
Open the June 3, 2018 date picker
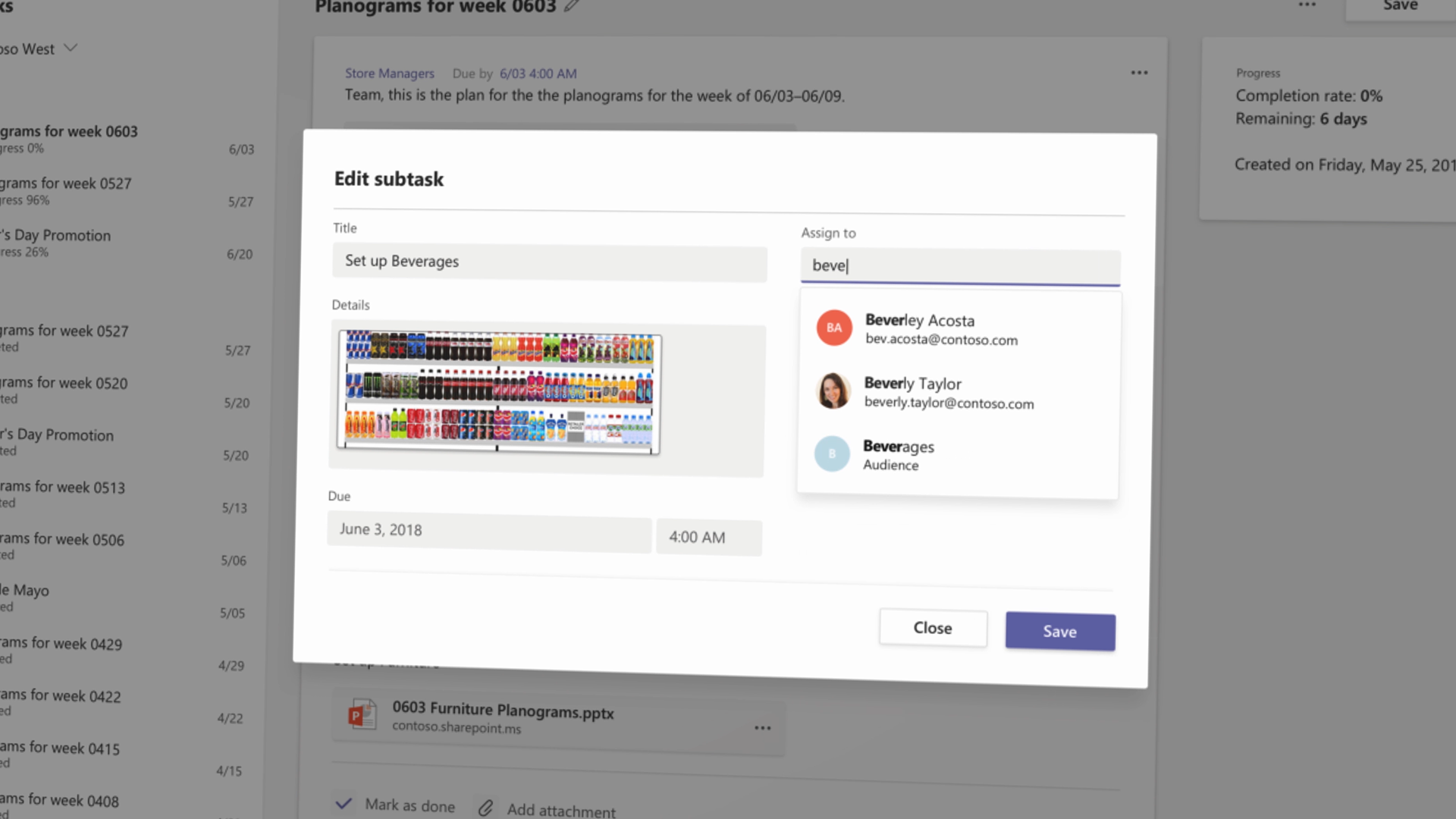coord(489,532)
